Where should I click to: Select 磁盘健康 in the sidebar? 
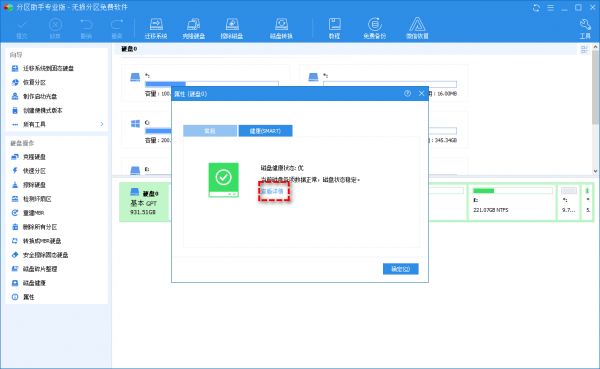pos(34,283)
